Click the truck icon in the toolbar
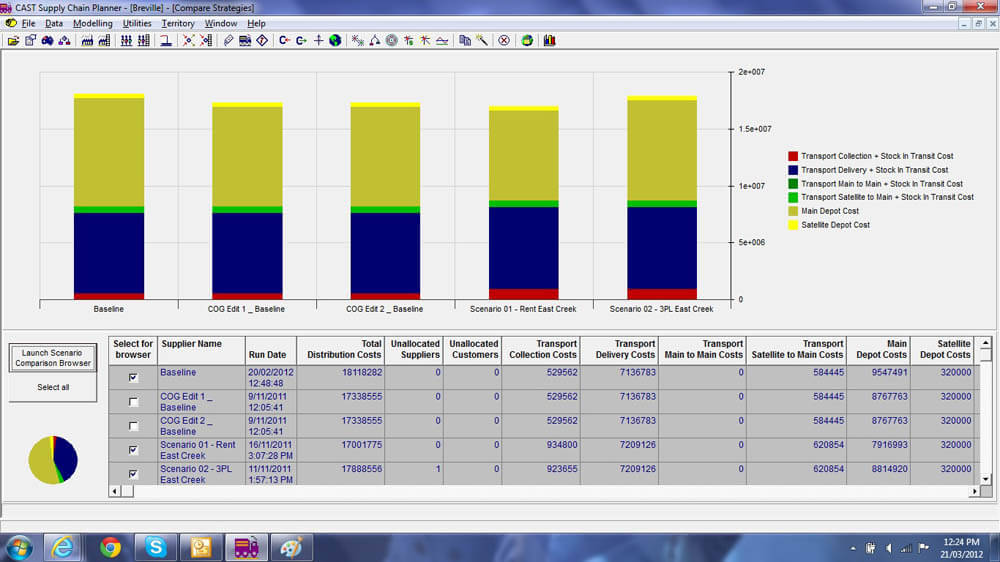Image resolution: width=1000 pixels, height=562 pixels. click(245, 41)
